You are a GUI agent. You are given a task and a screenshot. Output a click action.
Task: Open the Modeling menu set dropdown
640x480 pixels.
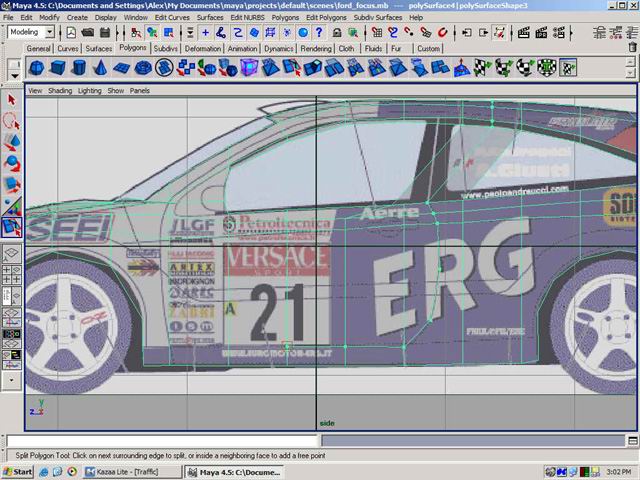tap(31, 32)
